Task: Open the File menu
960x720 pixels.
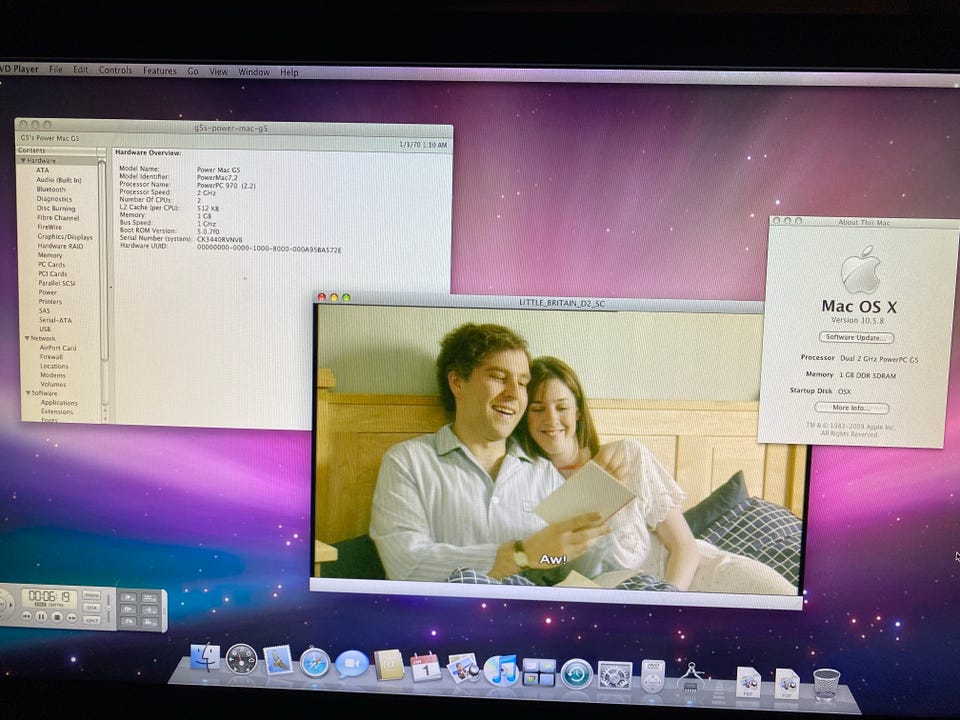Action: pyautogui.click(x=56, y=69)
